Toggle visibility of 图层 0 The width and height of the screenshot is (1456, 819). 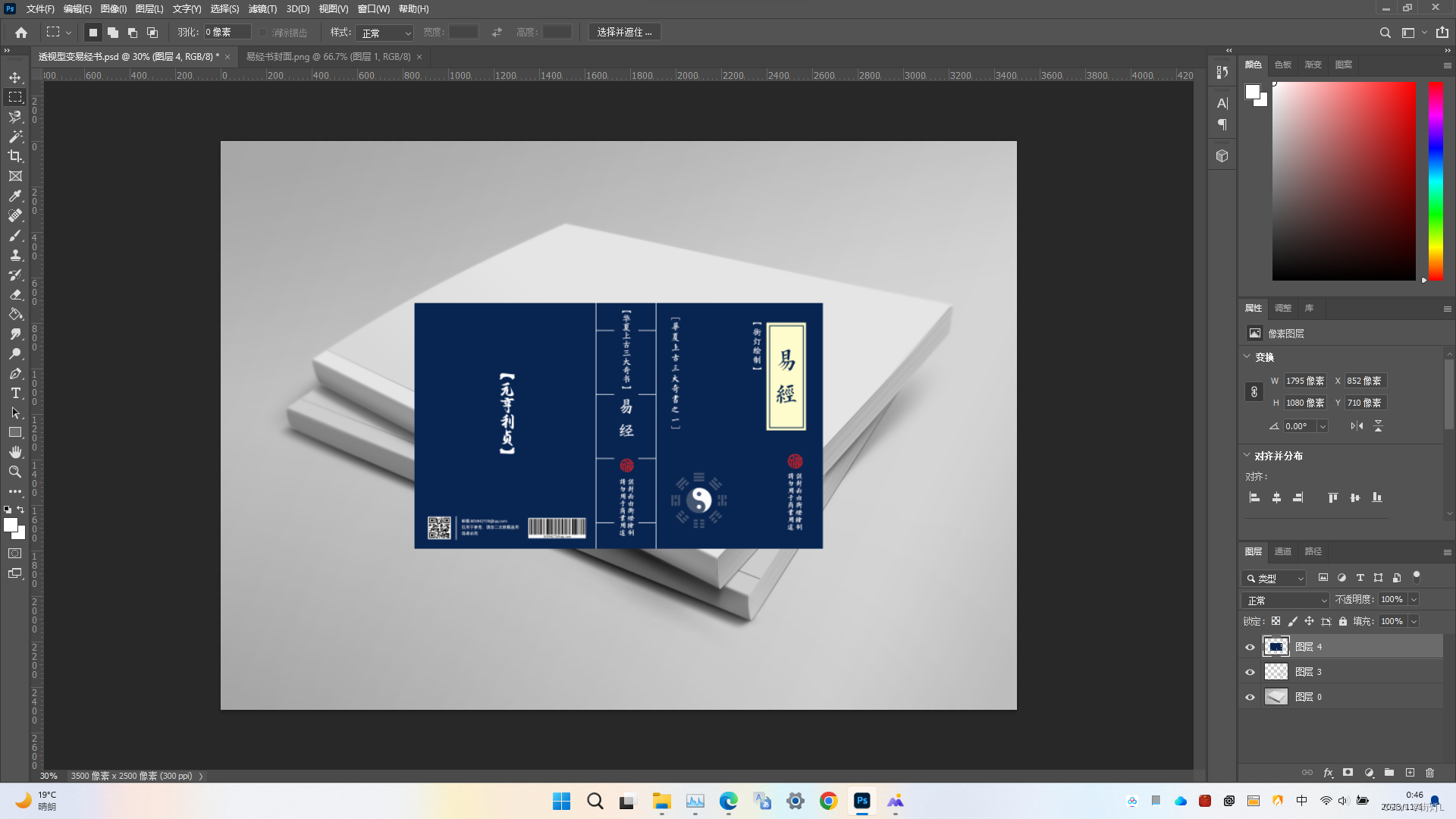tap(1250, 697)
